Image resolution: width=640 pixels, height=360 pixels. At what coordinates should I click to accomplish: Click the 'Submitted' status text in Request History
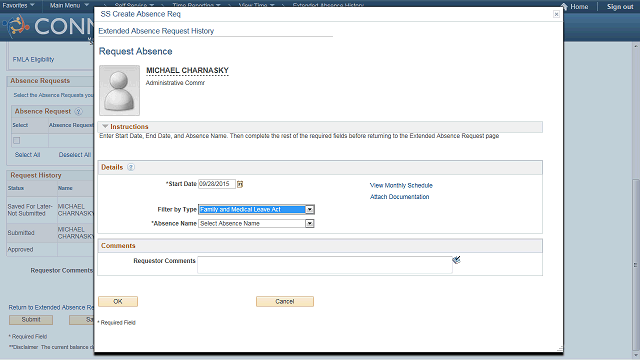coord(21,233)
